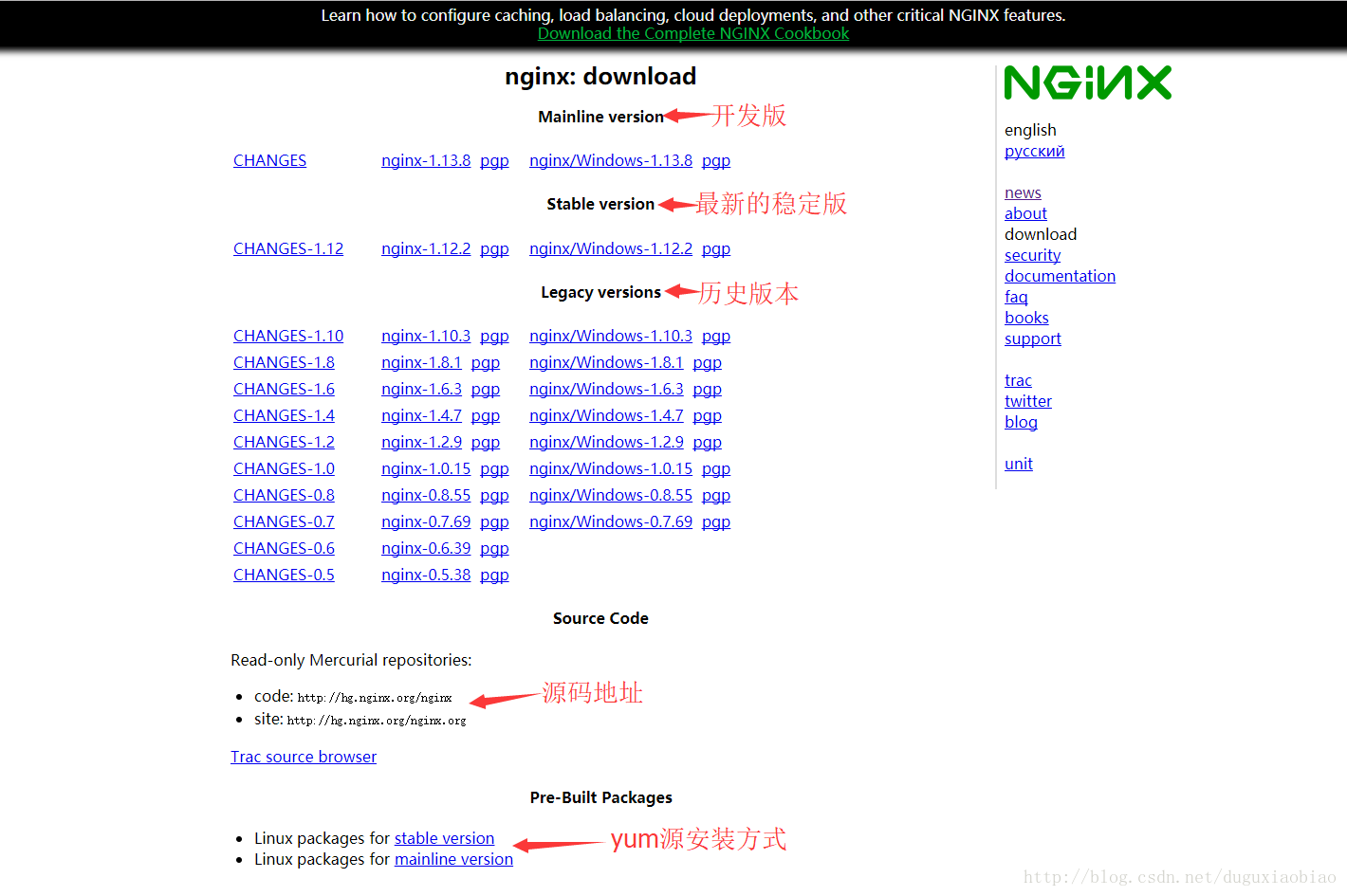This screenshot has height=896, width=1347.
Task: Open documentation page
Action: click(x=1060, y=276)
